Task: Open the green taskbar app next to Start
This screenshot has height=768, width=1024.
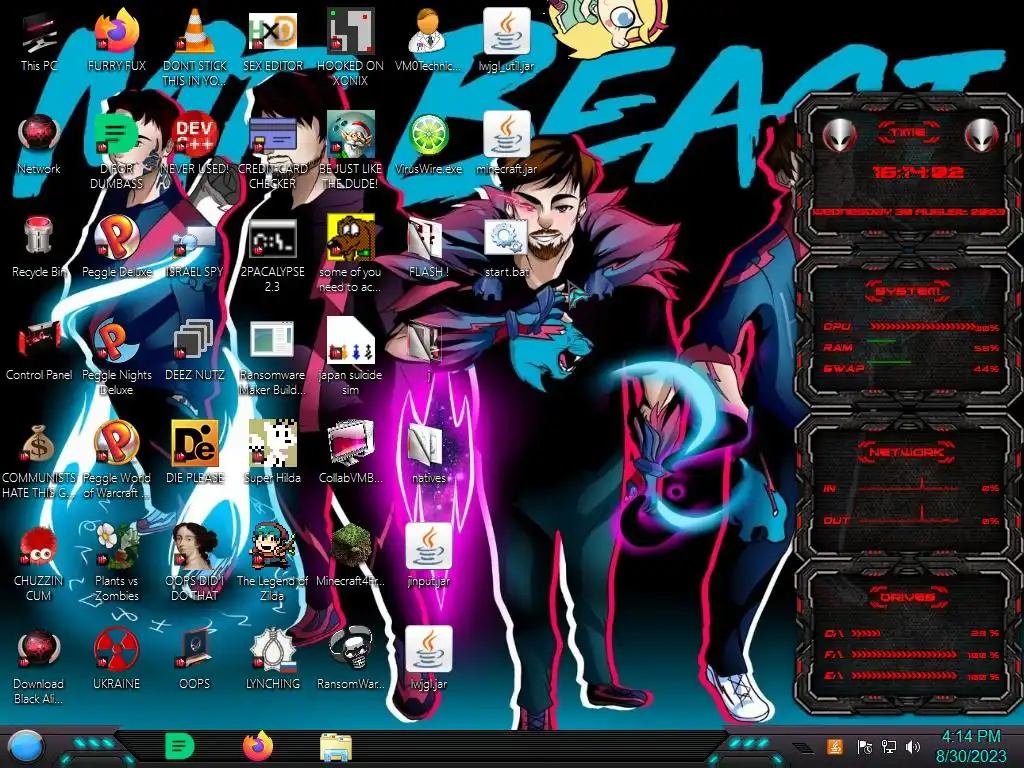Action: tap(180, 746)
